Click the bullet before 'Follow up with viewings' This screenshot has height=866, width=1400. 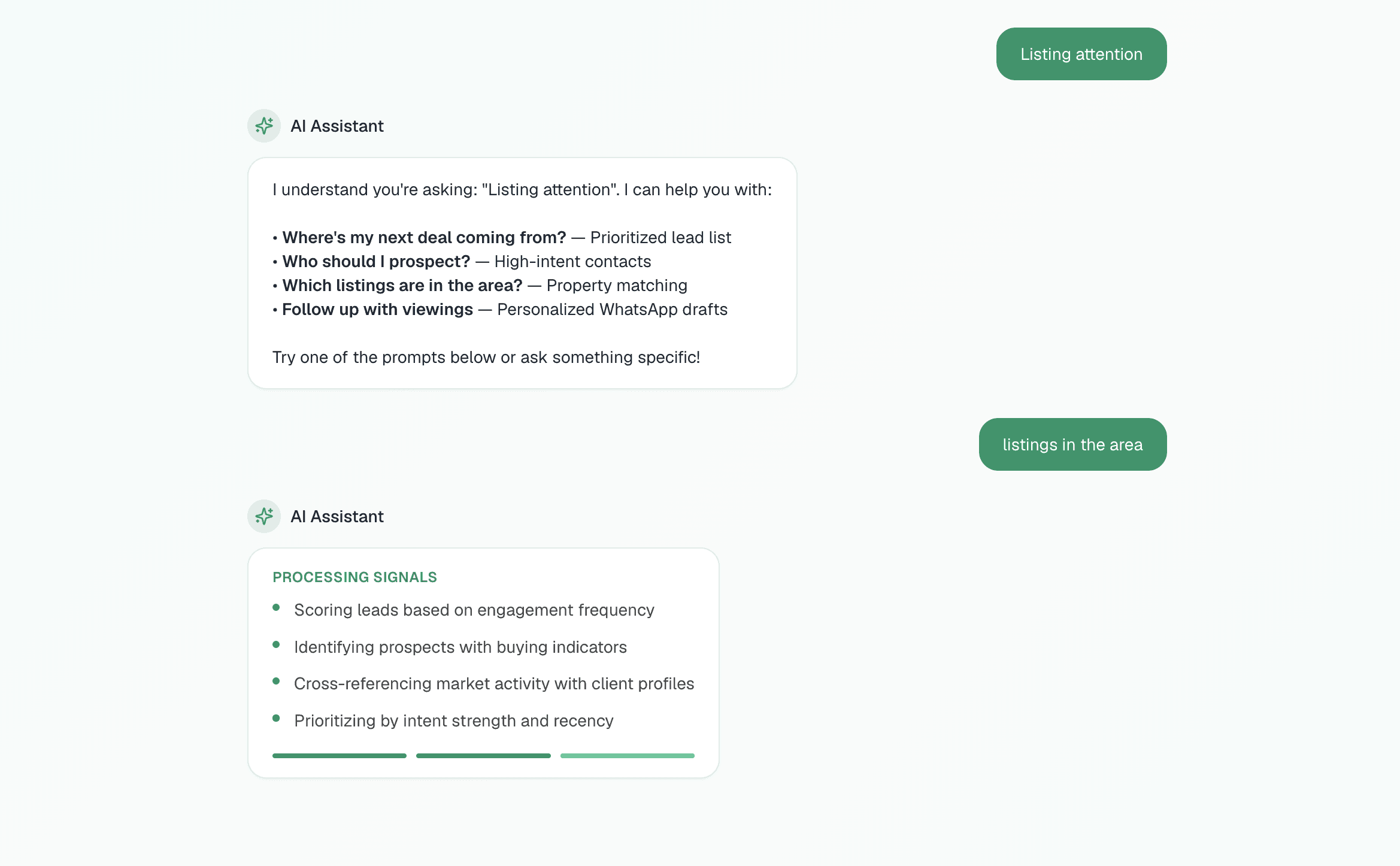(275, 310)
